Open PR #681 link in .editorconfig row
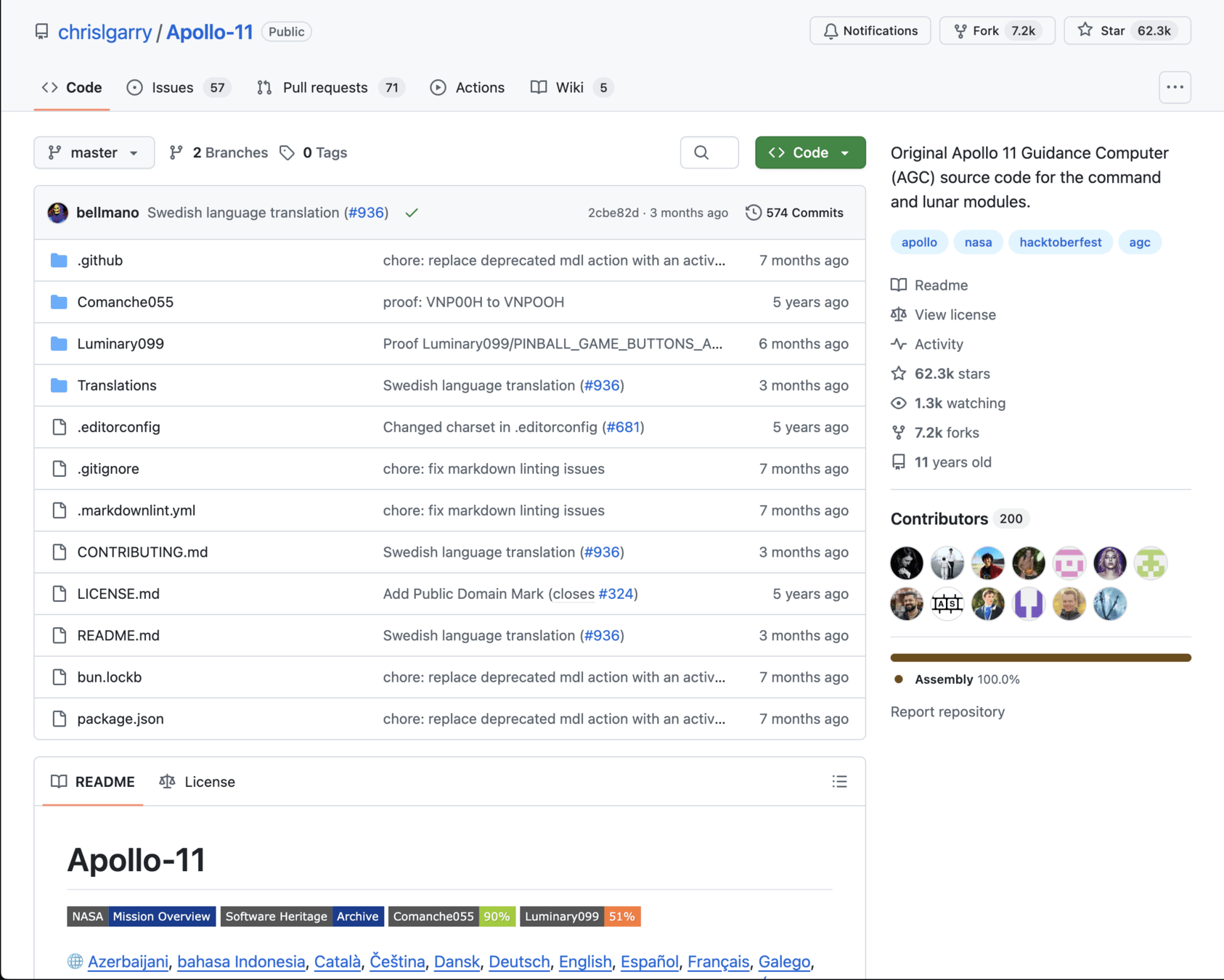Image resolution: width=1224 pixels, height=980 pixels. pos(624,427)
